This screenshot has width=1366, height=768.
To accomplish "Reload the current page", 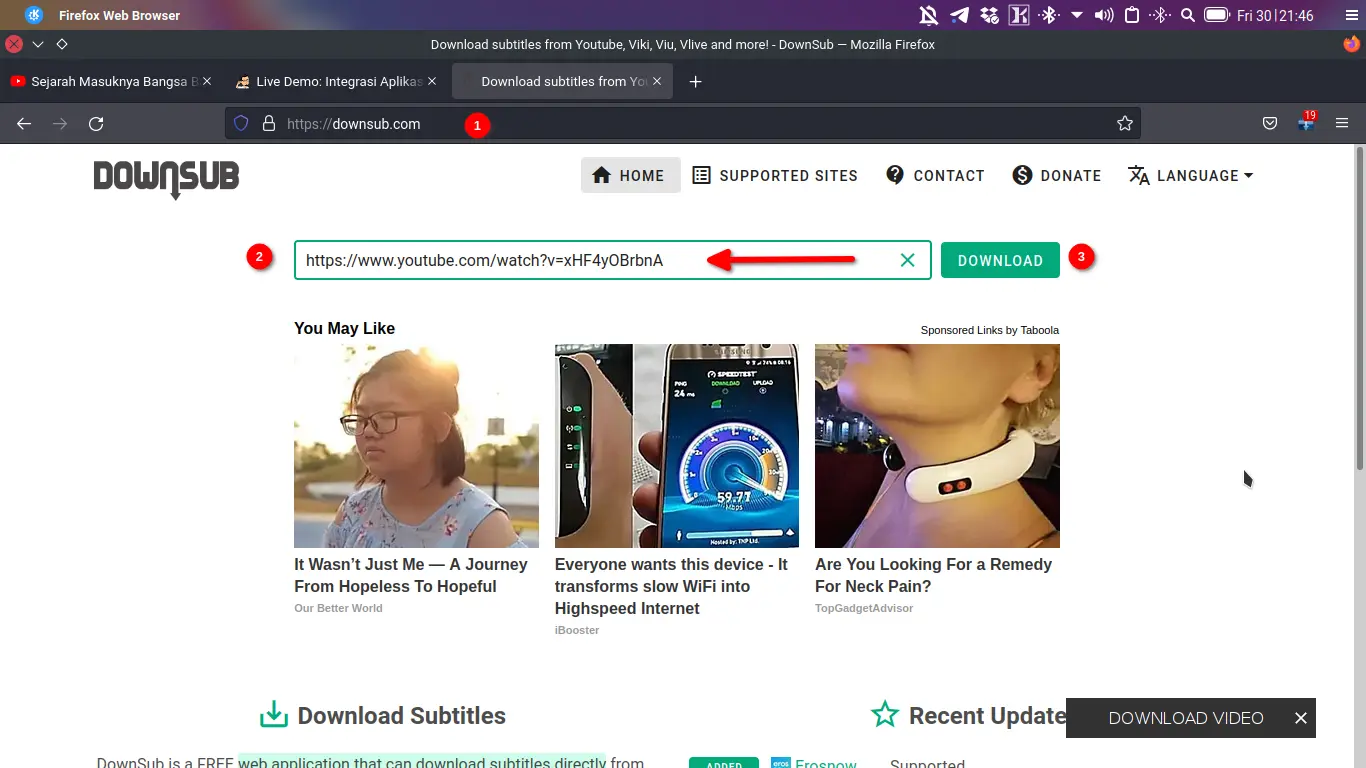I will click(96, 124).
